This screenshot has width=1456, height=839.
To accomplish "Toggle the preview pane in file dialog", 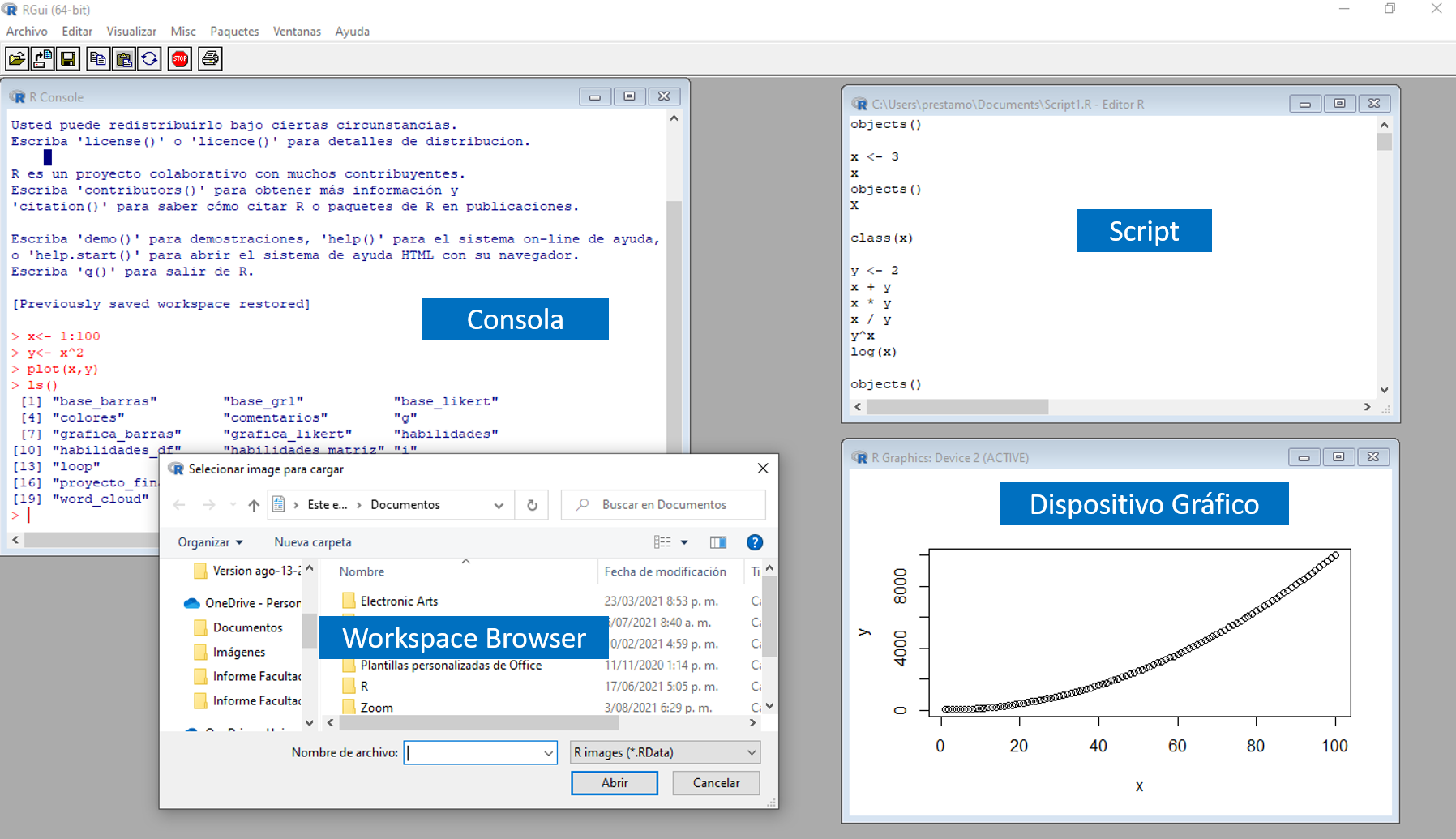I will pyautogui.click(x=718, y=542).
